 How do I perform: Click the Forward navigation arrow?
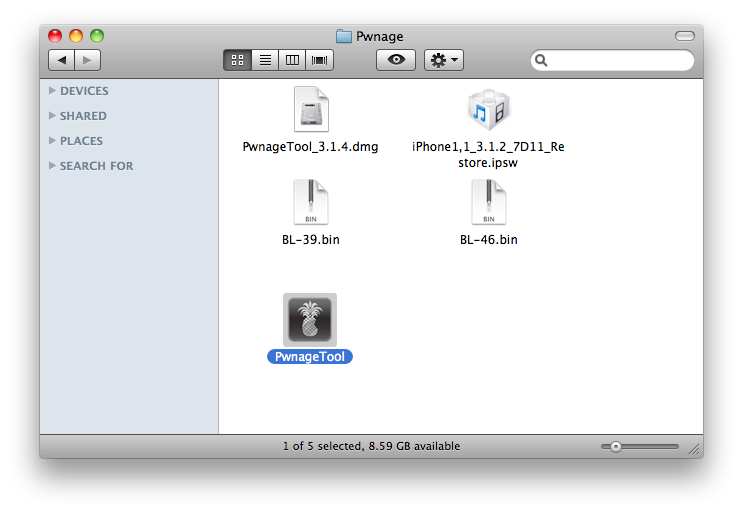pyautogui.click(x=88, y=60)
